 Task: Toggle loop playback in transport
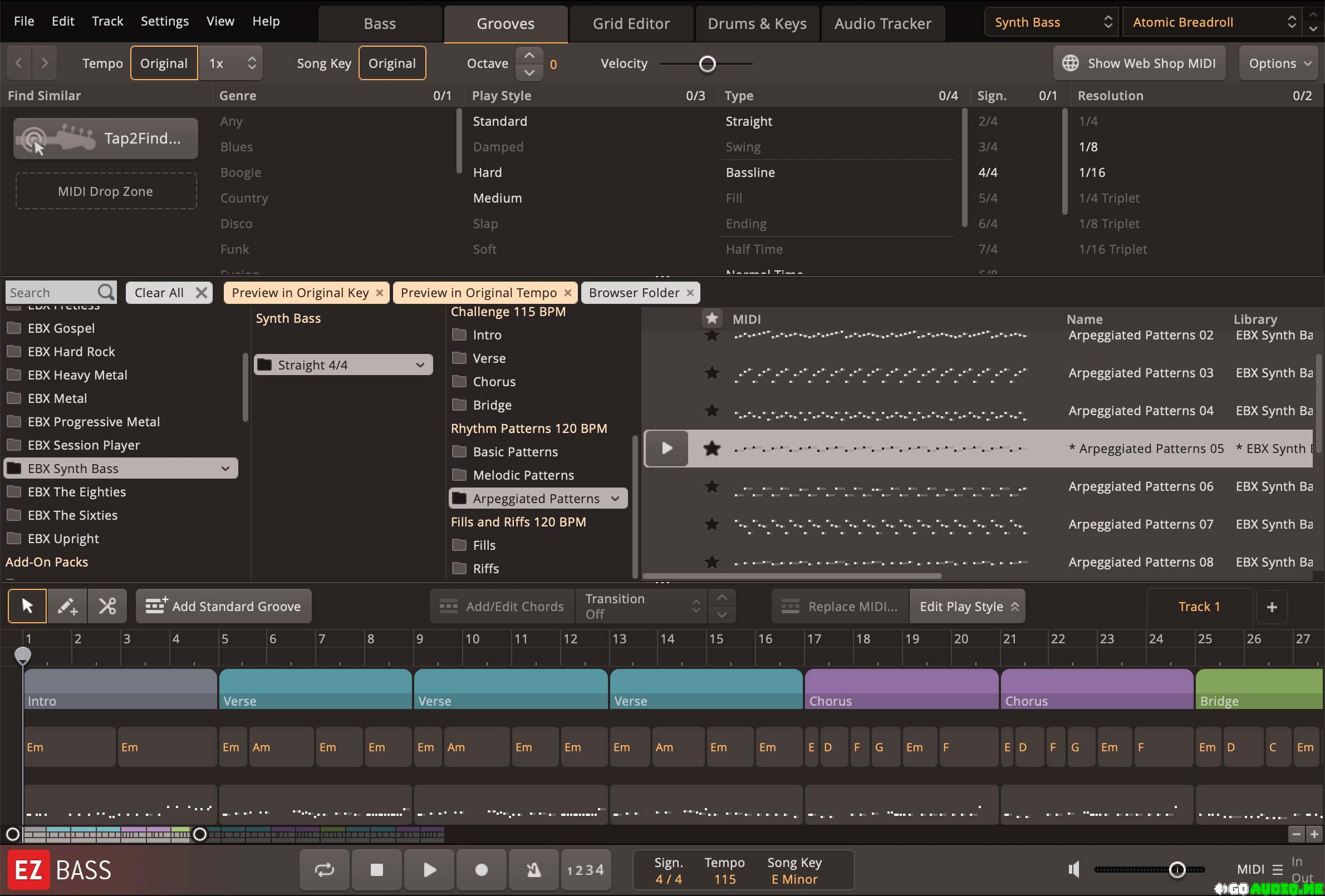tap(324, 870)
